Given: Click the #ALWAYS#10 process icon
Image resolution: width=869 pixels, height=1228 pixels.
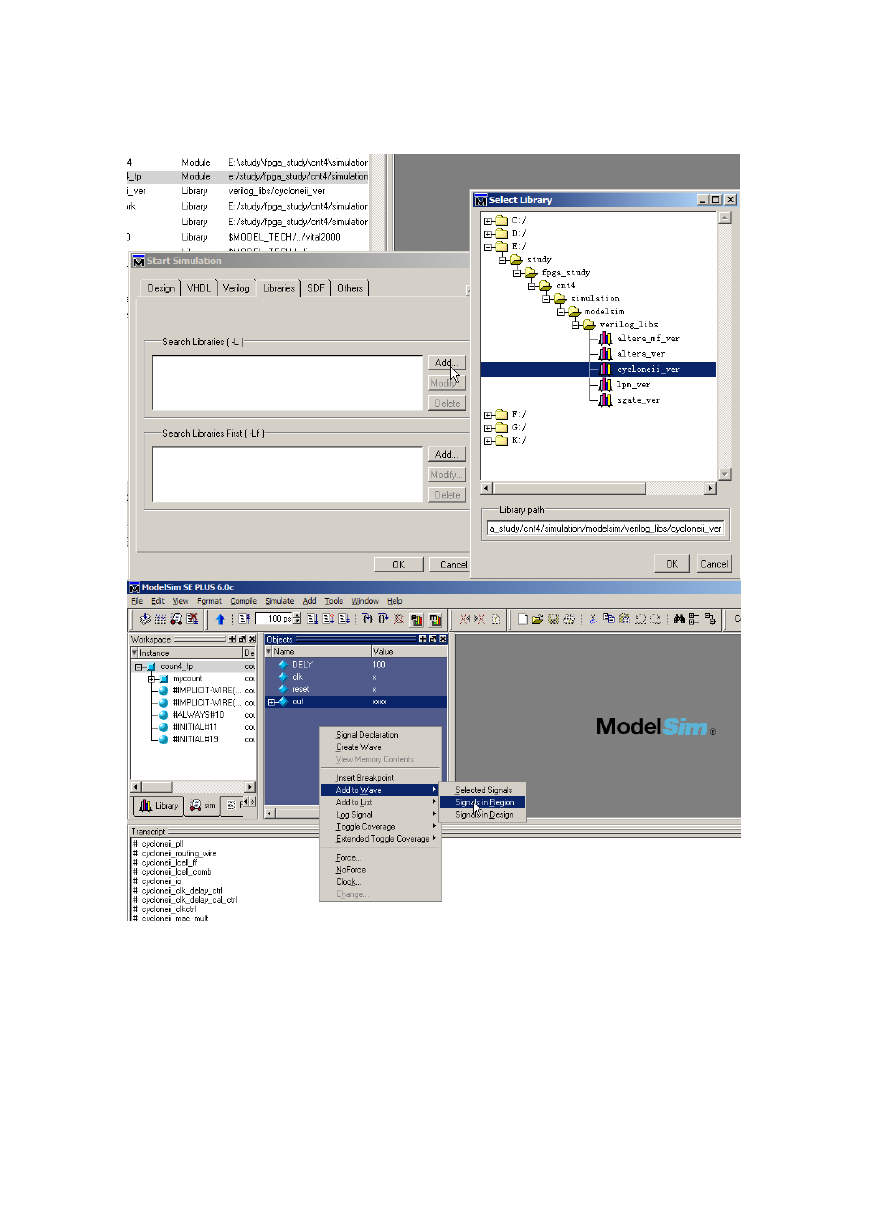Looking at the screenshot, I should (163, 714).
